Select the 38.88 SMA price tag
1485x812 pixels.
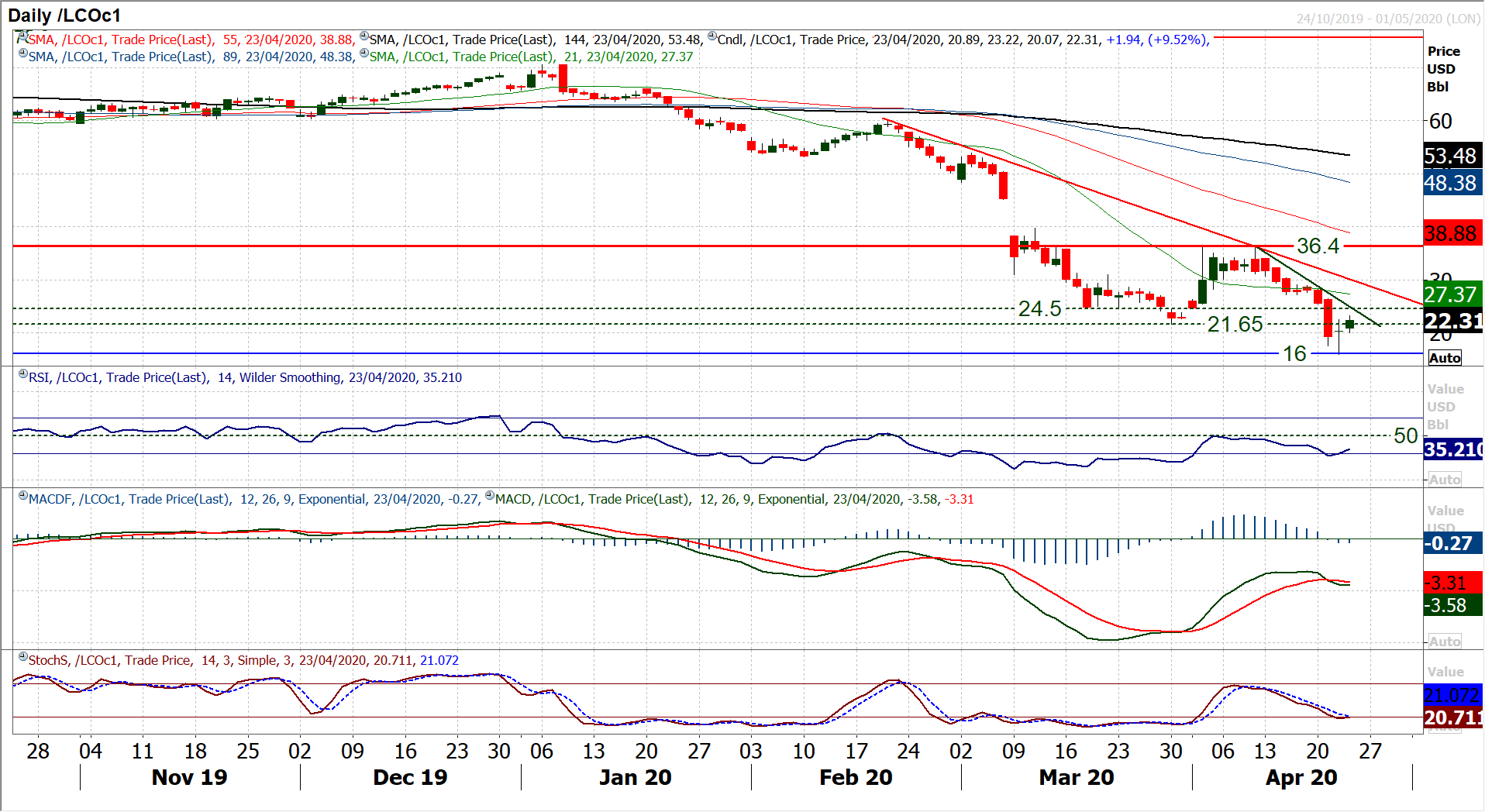click(x=1453, y=233)
